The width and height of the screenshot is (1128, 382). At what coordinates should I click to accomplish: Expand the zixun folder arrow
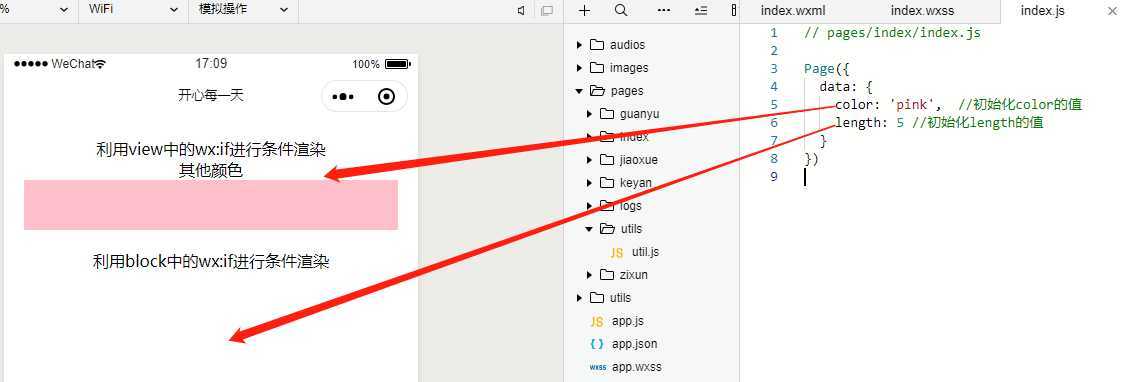pos(589,275)
